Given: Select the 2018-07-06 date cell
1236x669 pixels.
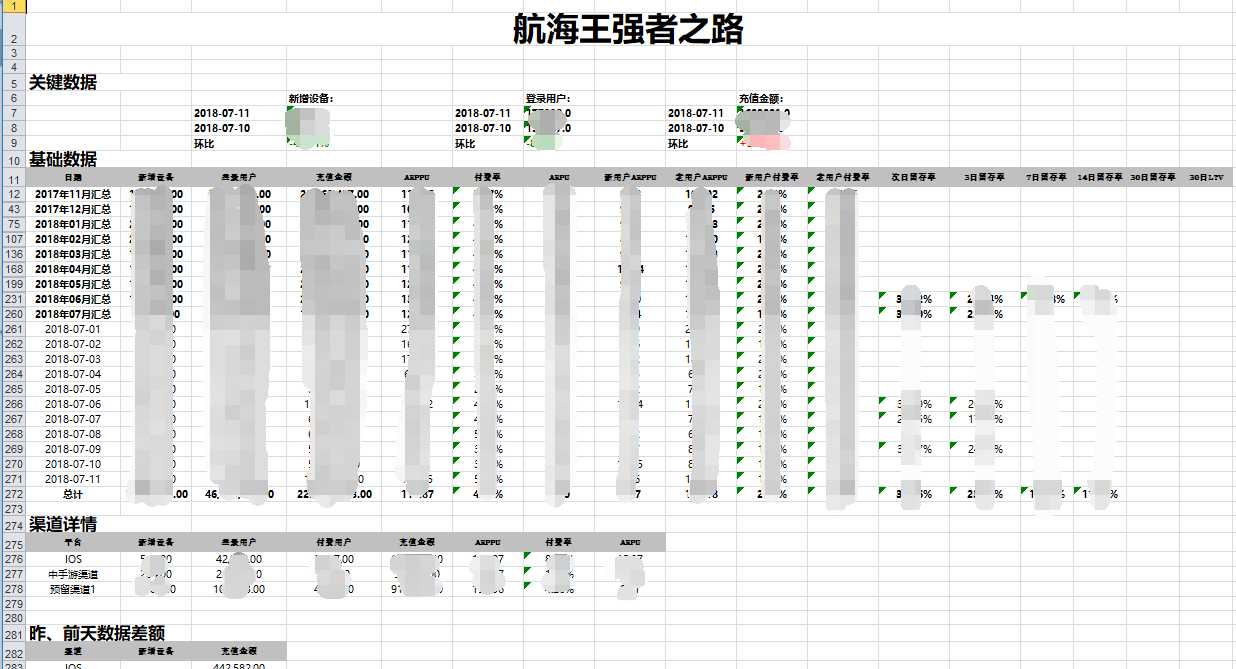Looking at the screenshot, I should (73, 404).
